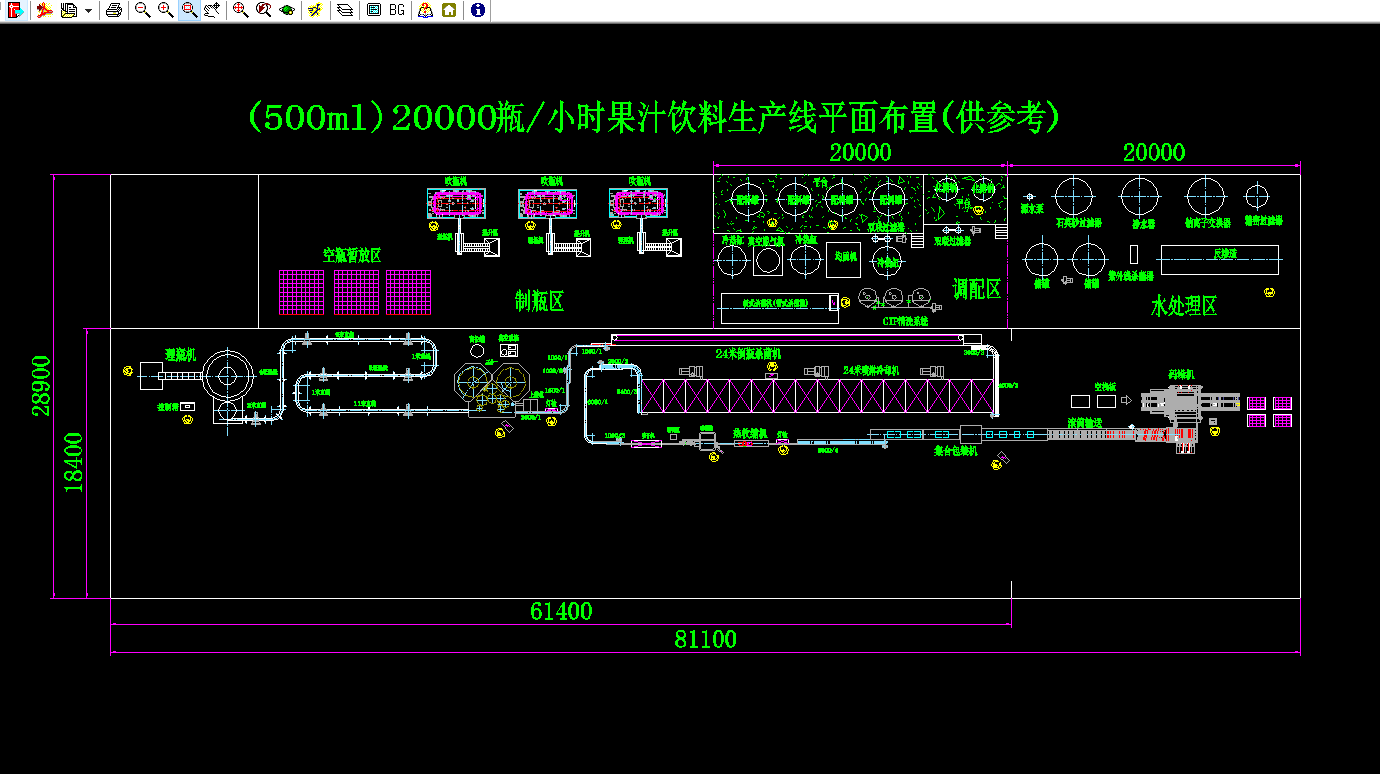Click the layout properties window icon

(x=374, y=10)
